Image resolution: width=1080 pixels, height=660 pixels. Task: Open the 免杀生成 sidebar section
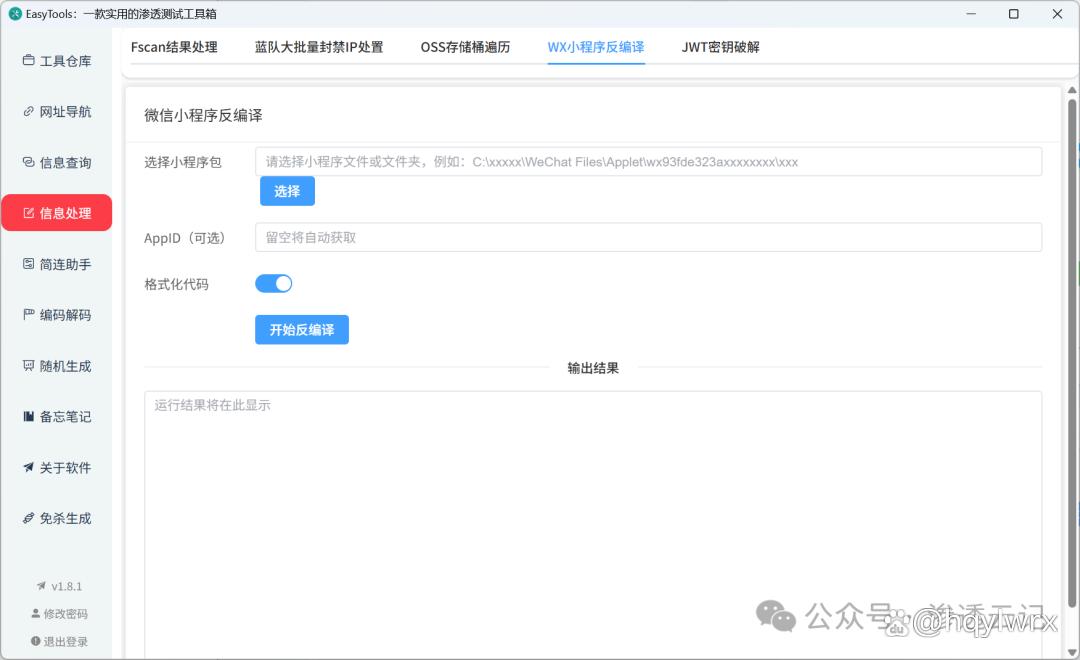[56, 518]
